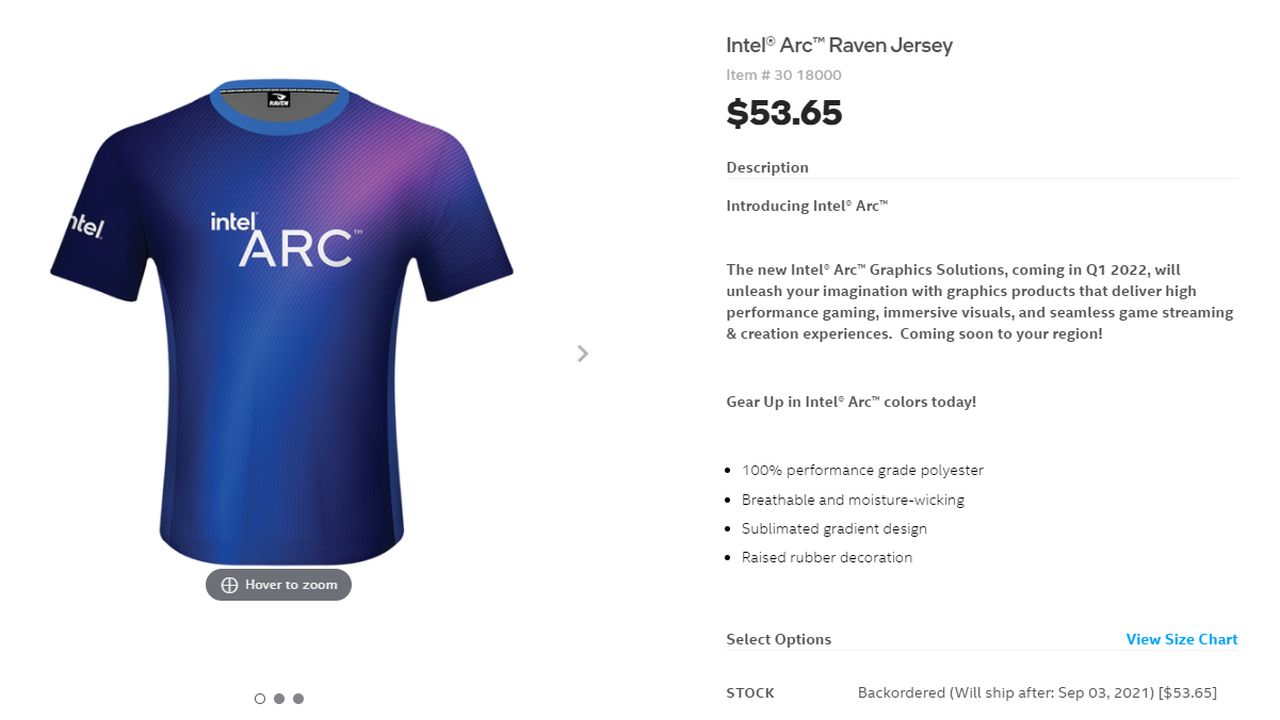Viewport: 1280px width, 720px height.
Task: Open the View Size Chart link
Action: [1181, 639]
